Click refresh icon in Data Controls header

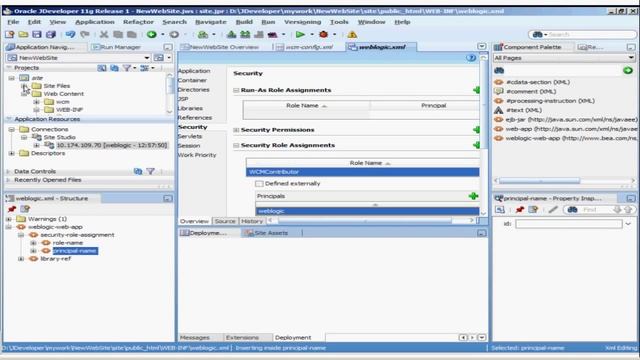138,171
